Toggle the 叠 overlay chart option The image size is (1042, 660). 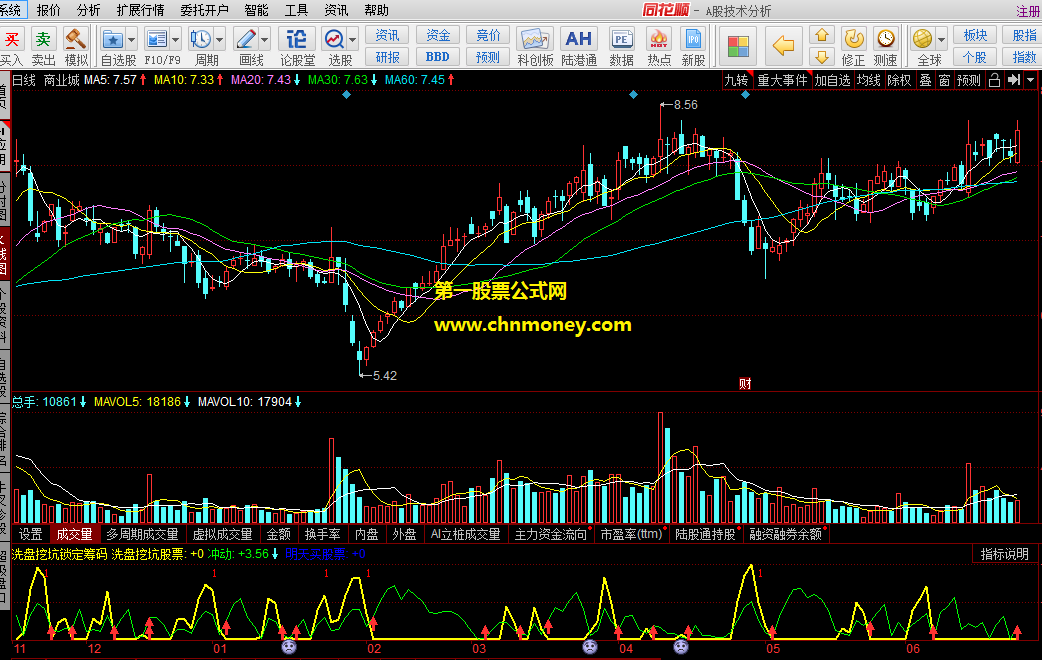[925, 80]
